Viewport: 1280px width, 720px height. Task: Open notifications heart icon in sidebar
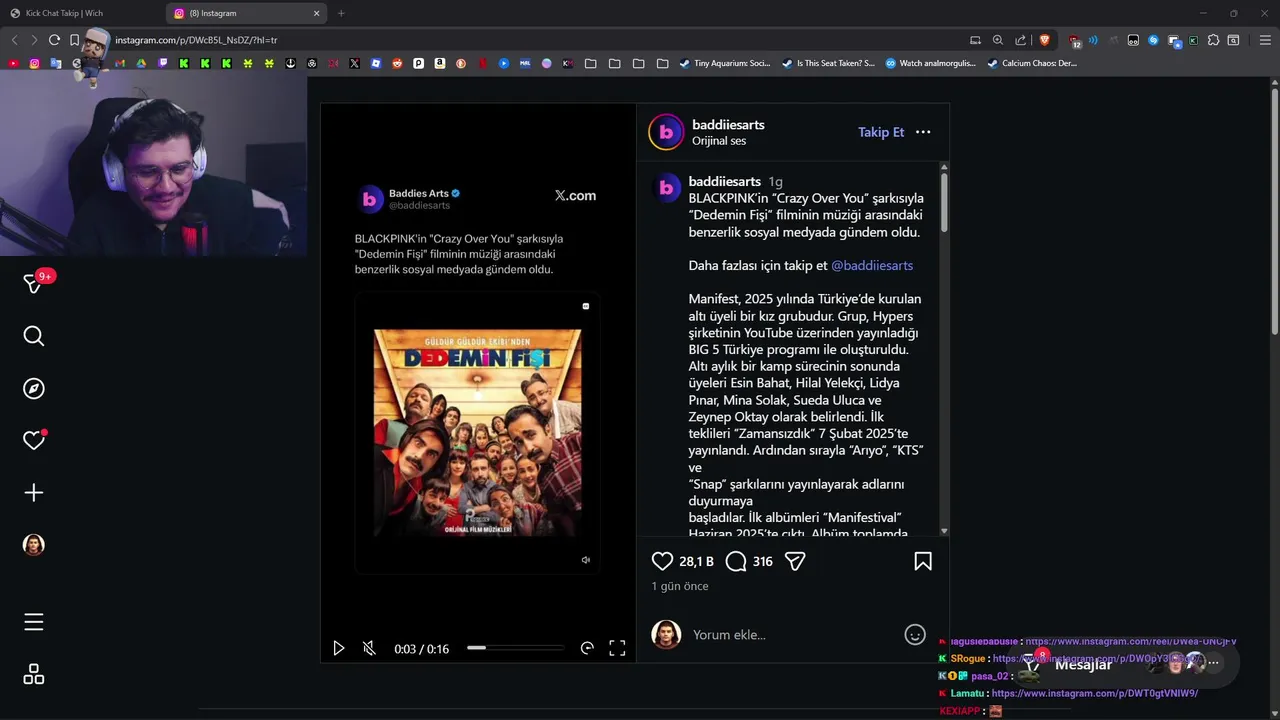(34, 440)
